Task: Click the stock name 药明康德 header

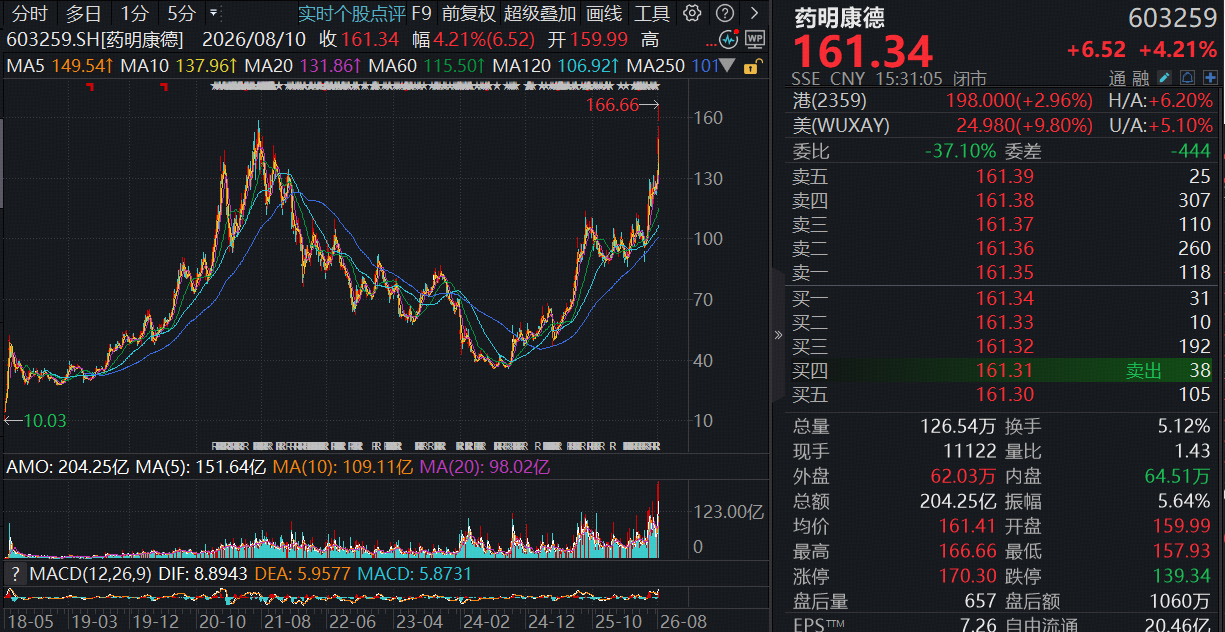Action: [839, 19]
